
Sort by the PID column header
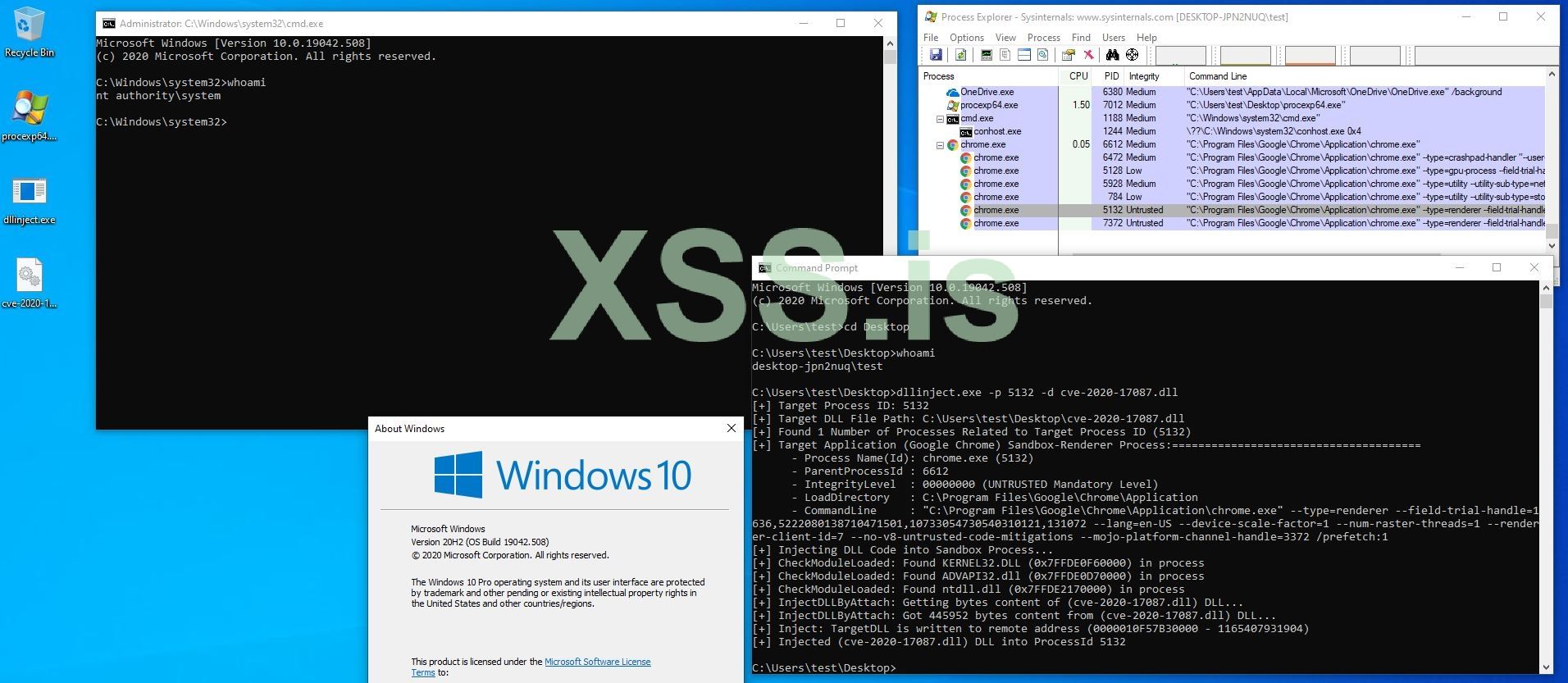[1109, 76]
